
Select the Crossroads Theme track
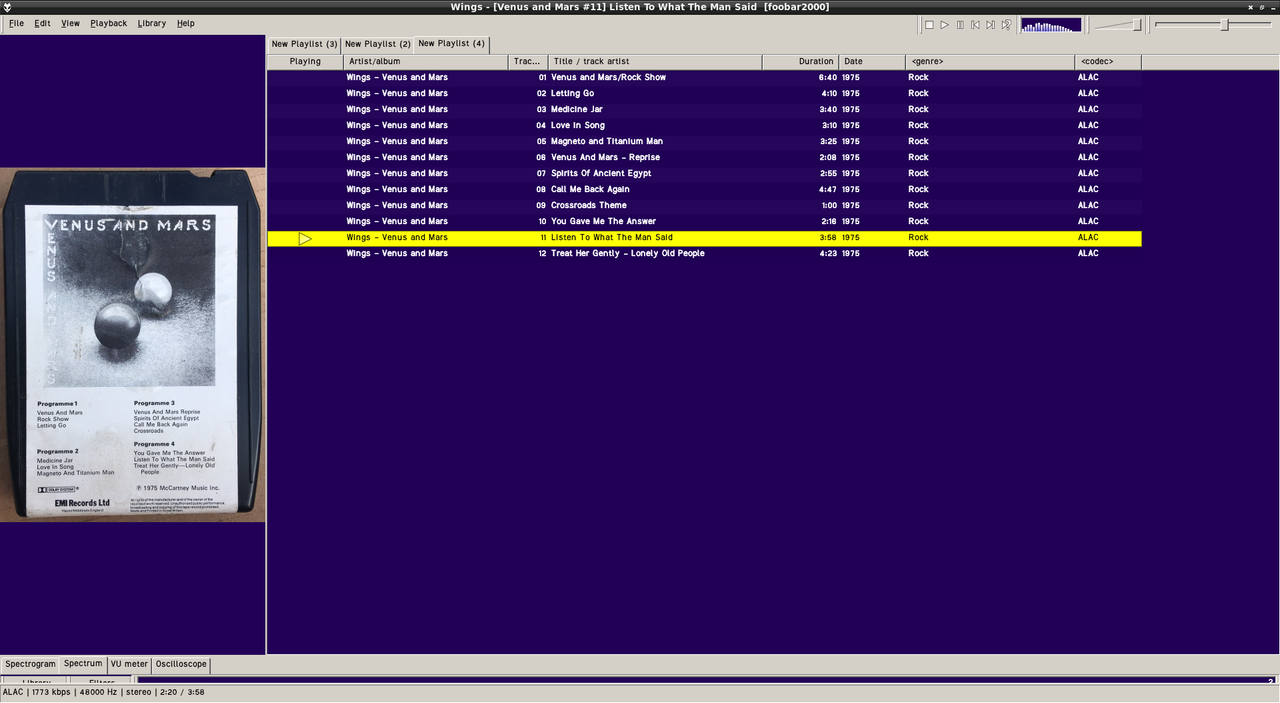coord(704,205)
